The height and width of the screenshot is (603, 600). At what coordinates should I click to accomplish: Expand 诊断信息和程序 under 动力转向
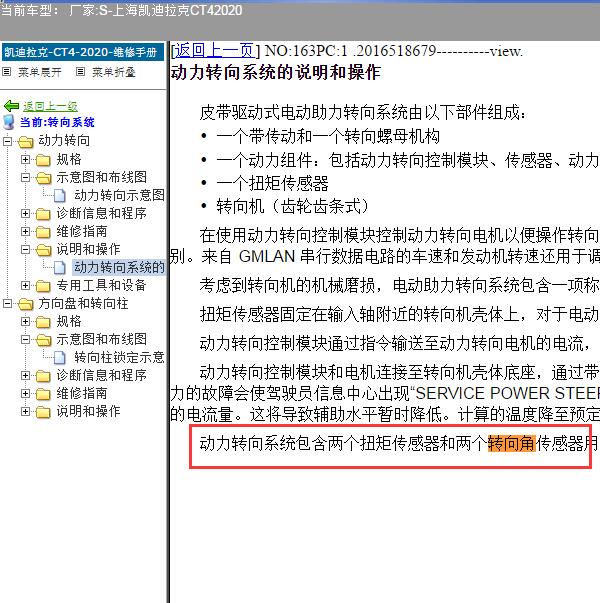click(25, 213)
